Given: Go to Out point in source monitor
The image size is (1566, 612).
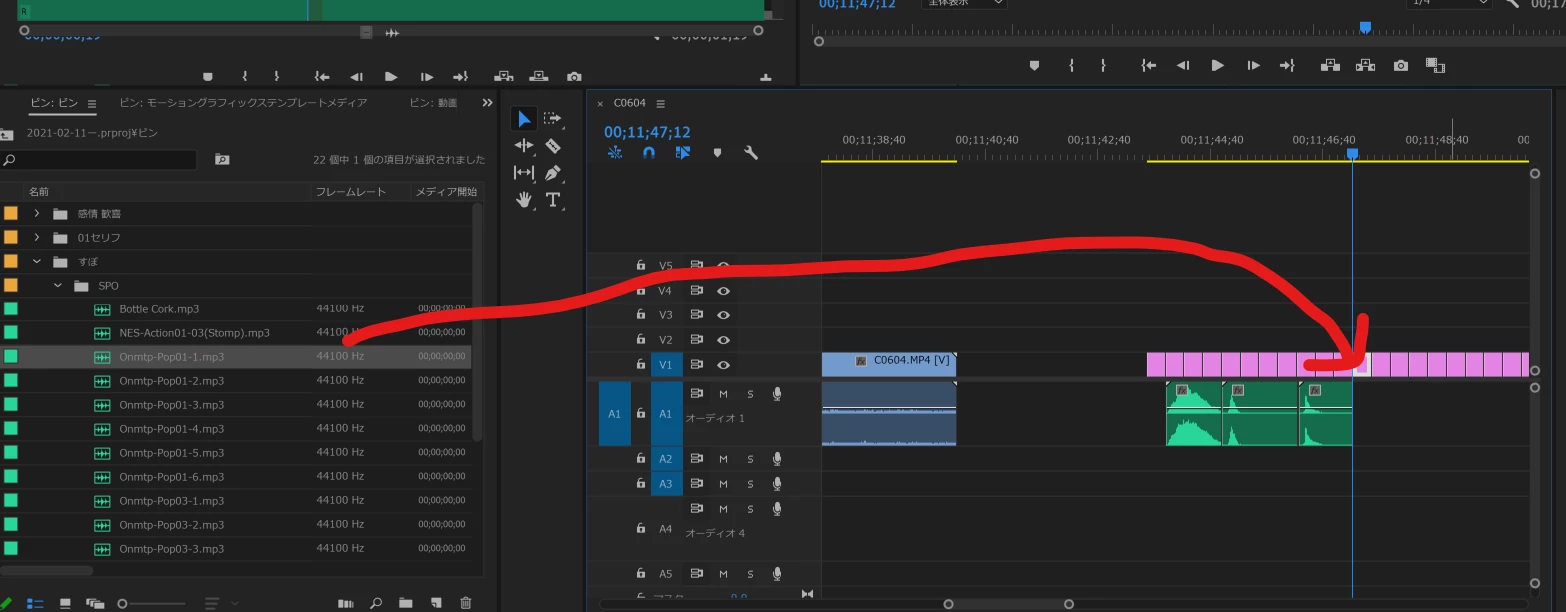Looking at the screenshot, I should (460, 76).
